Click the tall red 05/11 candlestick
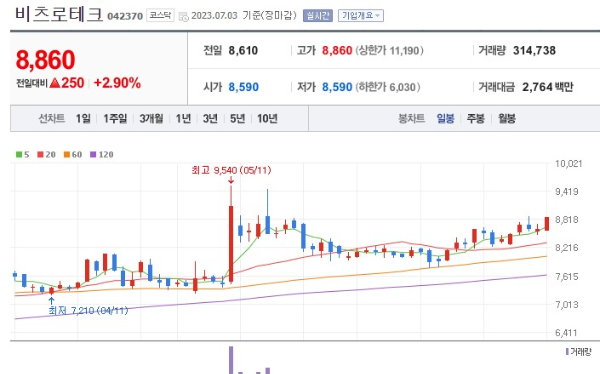The height and width of the screenshot is (374, 600). point(231,244)
